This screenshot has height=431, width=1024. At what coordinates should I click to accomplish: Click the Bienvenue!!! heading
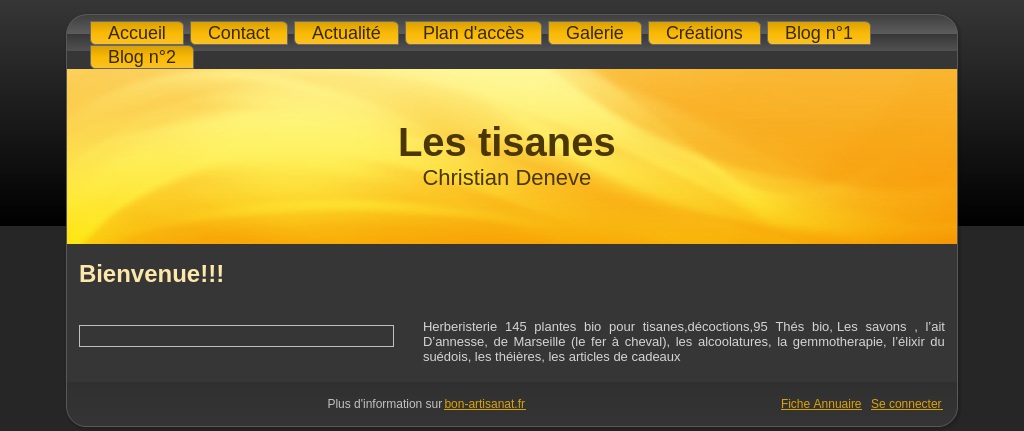152,274
